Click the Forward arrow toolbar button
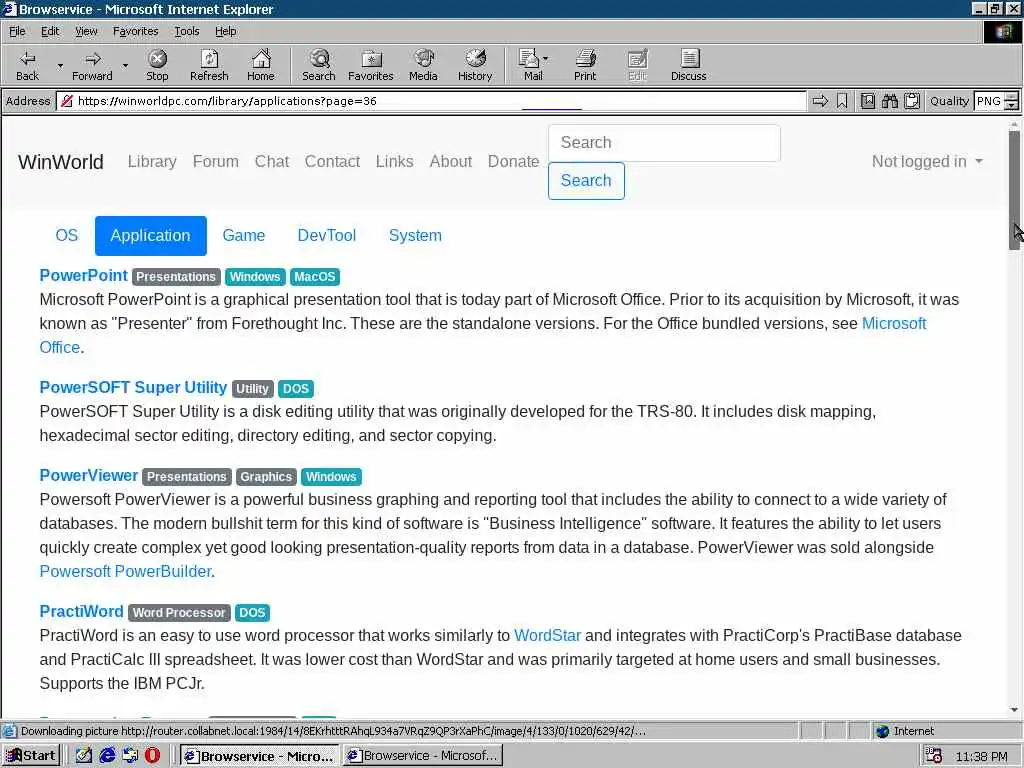1024x768 pixels. click(92, 65)
